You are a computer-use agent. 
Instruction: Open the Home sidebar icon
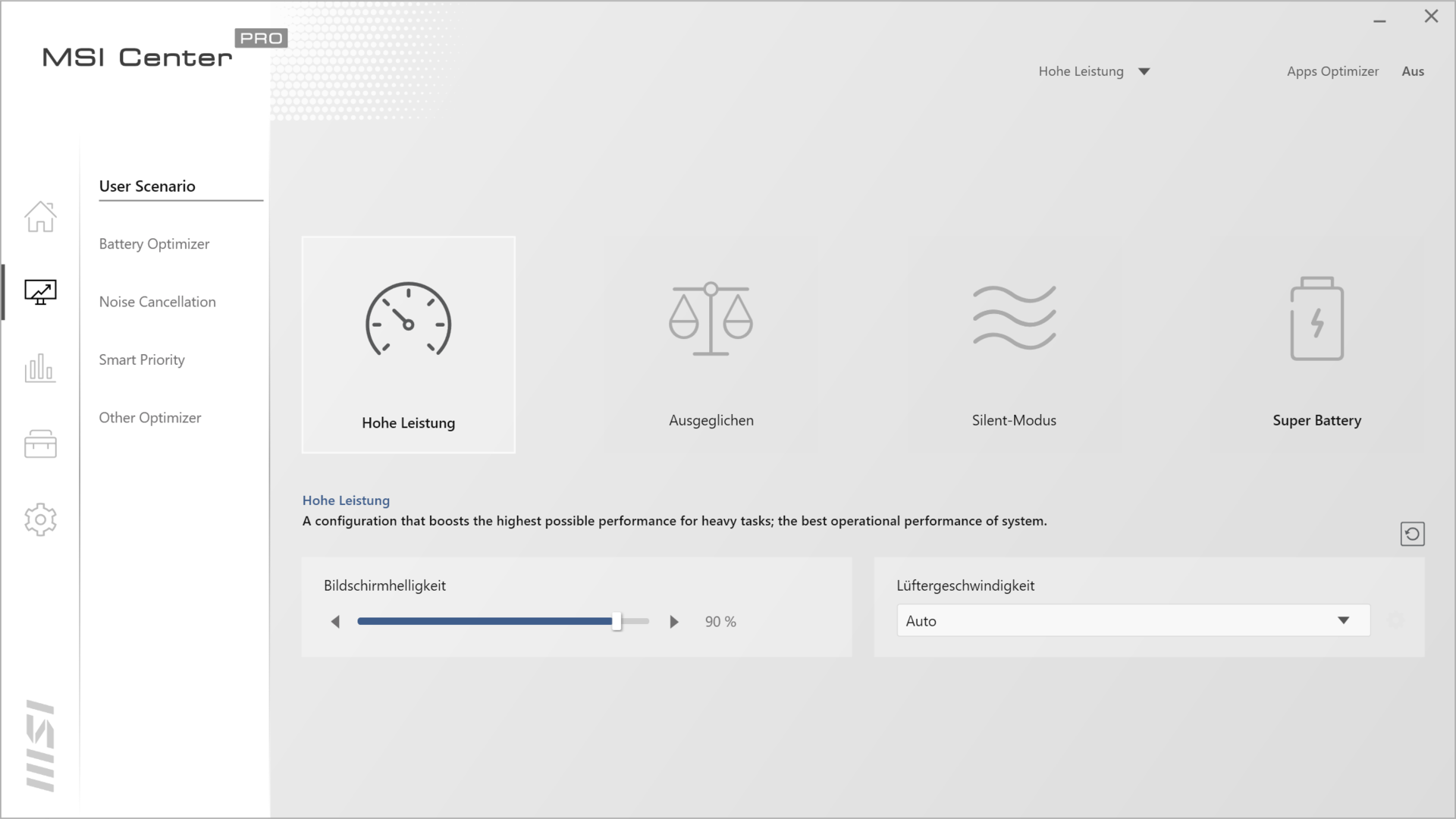(x=40, y=217)
